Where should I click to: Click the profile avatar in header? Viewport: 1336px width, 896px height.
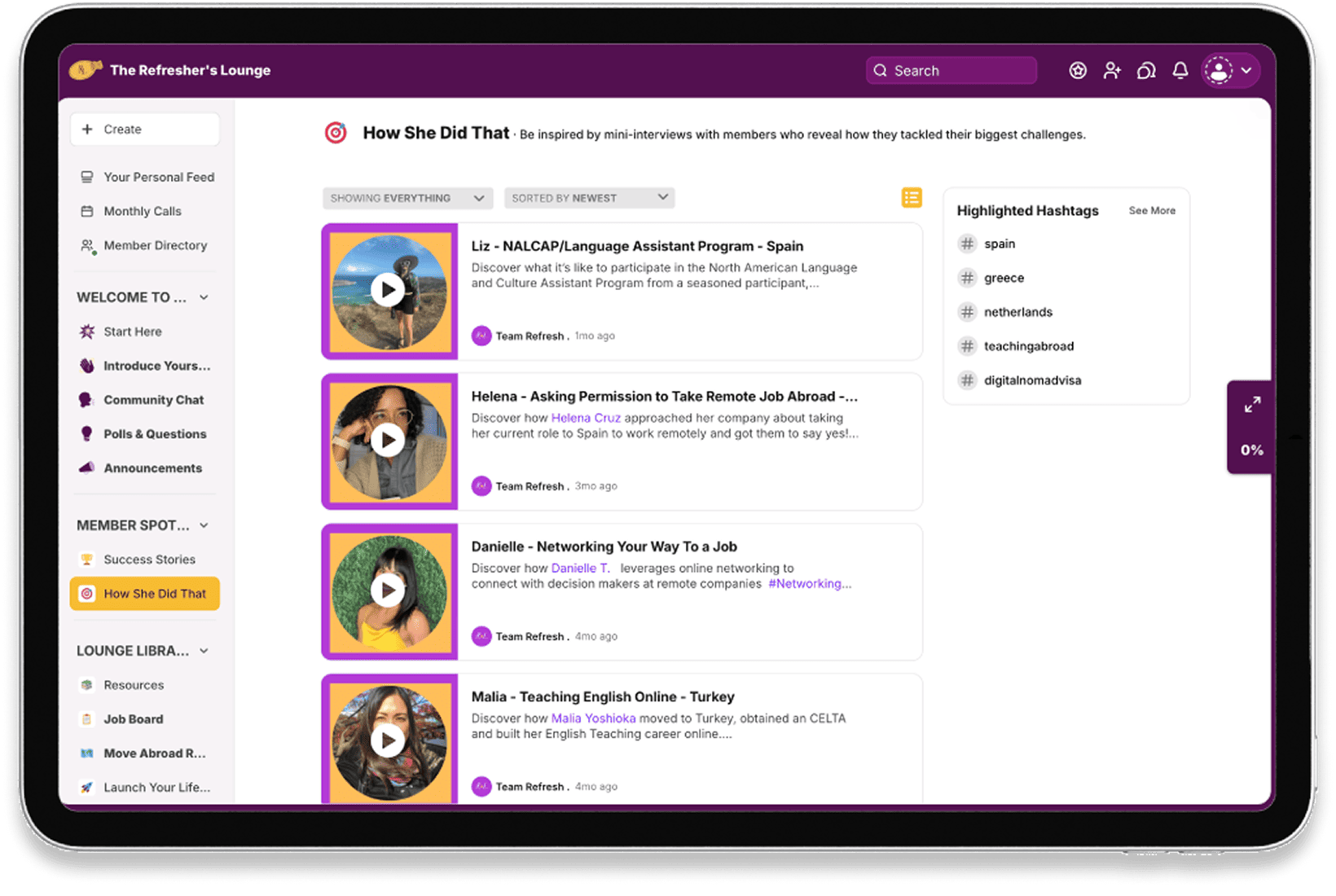1219,71
